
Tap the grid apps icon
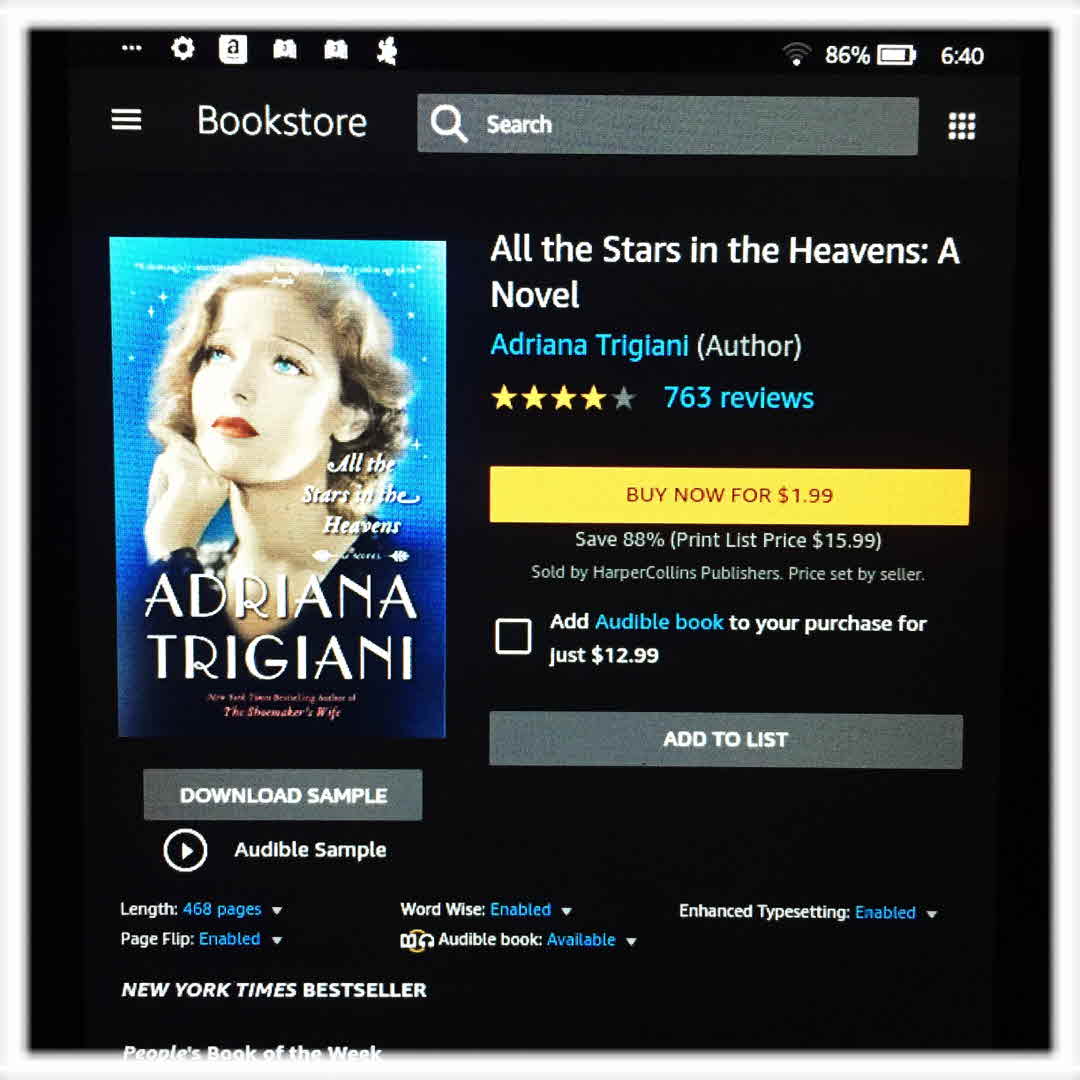(x=961, y=126)
